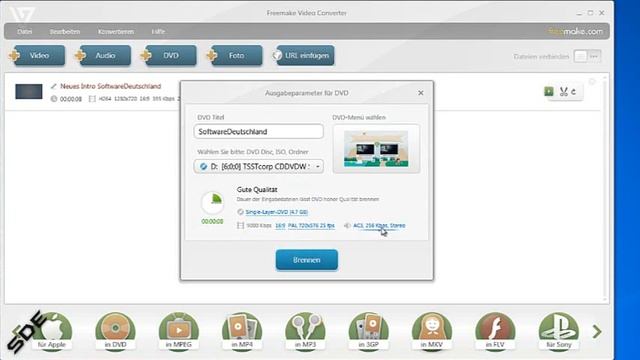
Task: Show more formats with right arrow
Action: click(597, 331)
